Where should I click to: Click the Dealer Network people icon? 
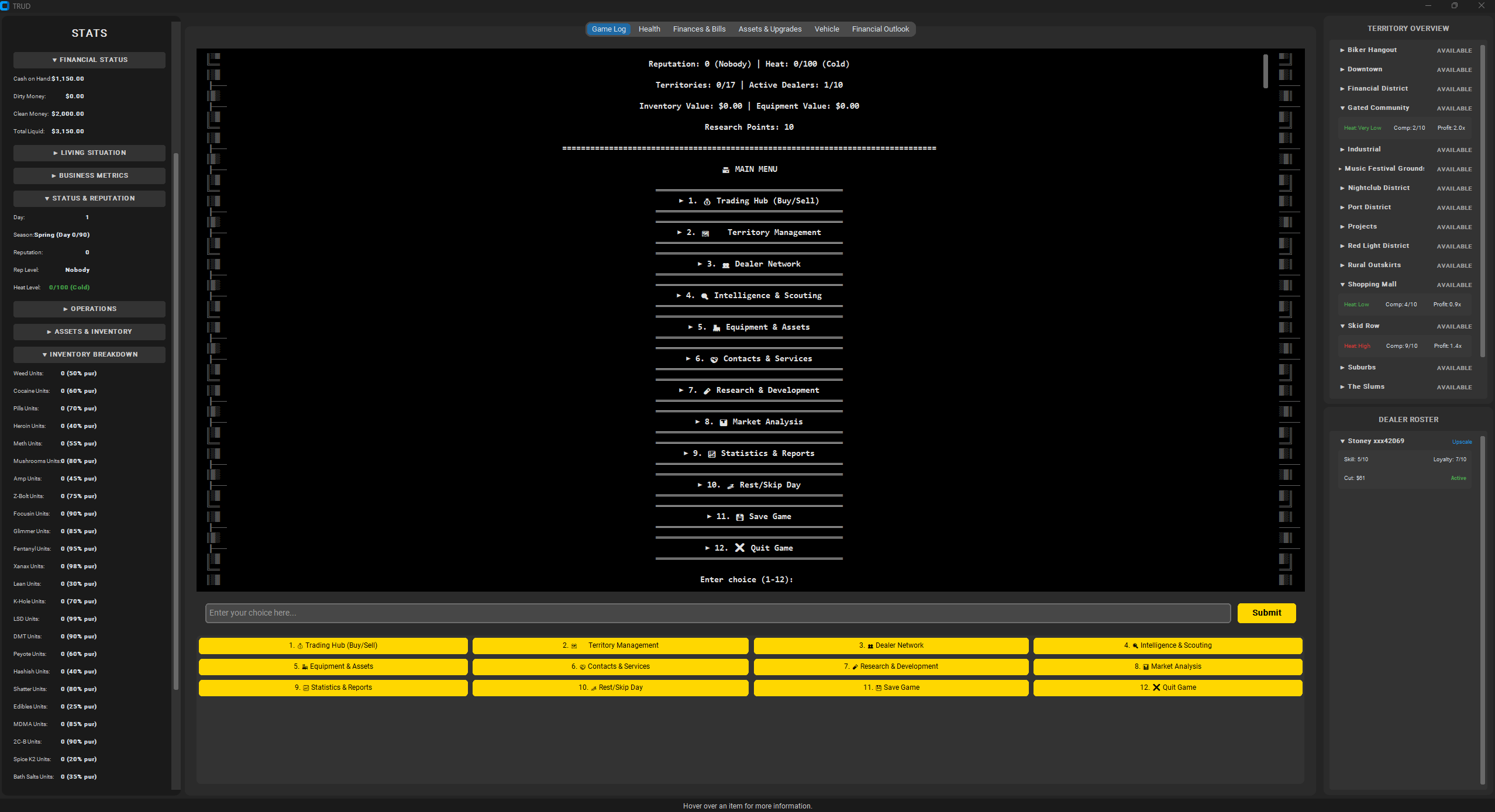[725, 264]
